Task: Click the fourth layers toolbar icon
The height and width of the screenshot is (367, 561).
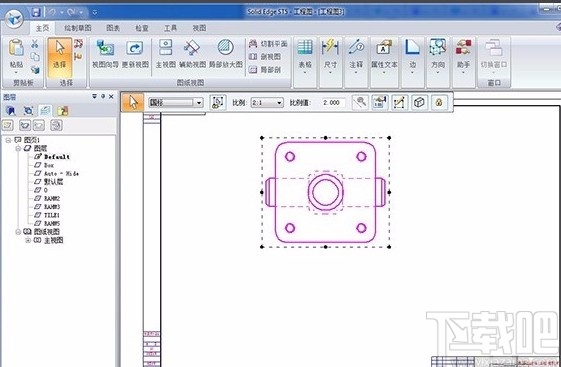Action: 56,125
